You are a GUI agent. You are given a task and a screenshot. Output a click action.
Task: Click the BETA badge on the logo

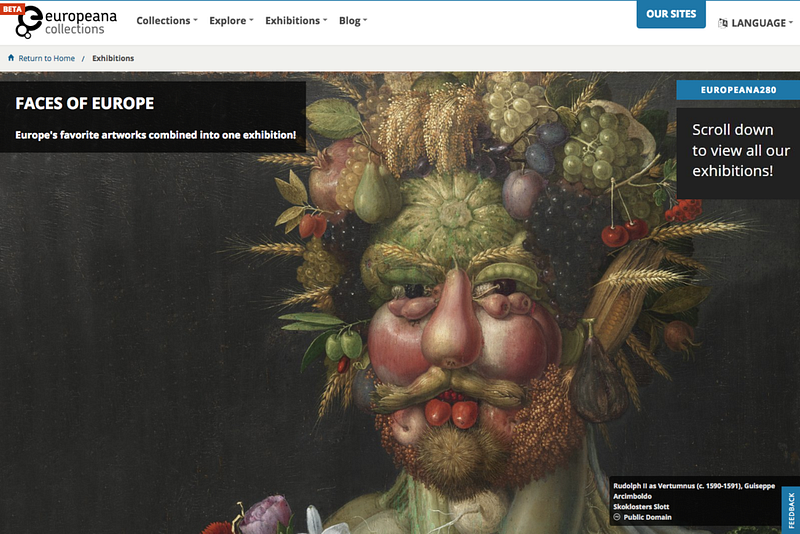(12, 9)
